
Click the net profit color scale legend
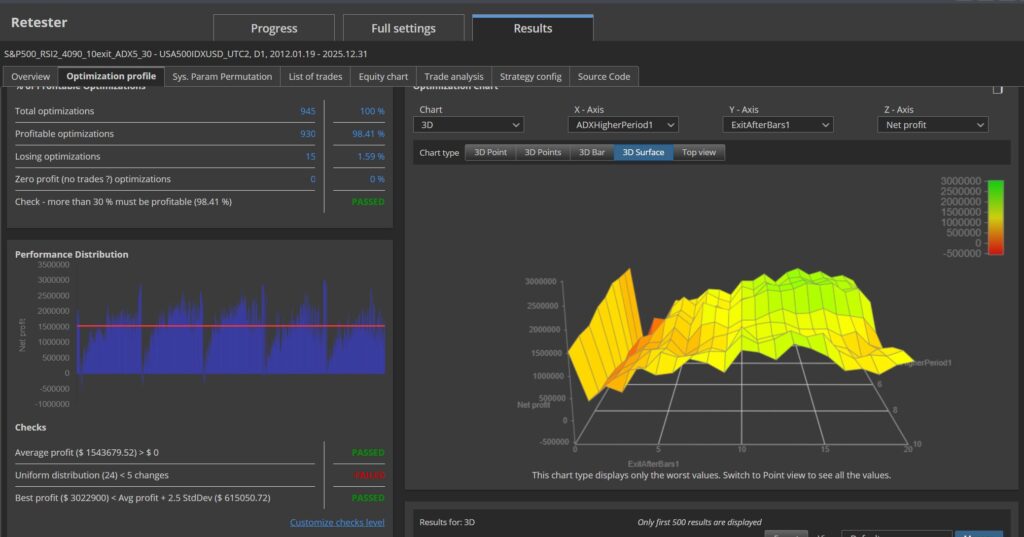point(995,217)
